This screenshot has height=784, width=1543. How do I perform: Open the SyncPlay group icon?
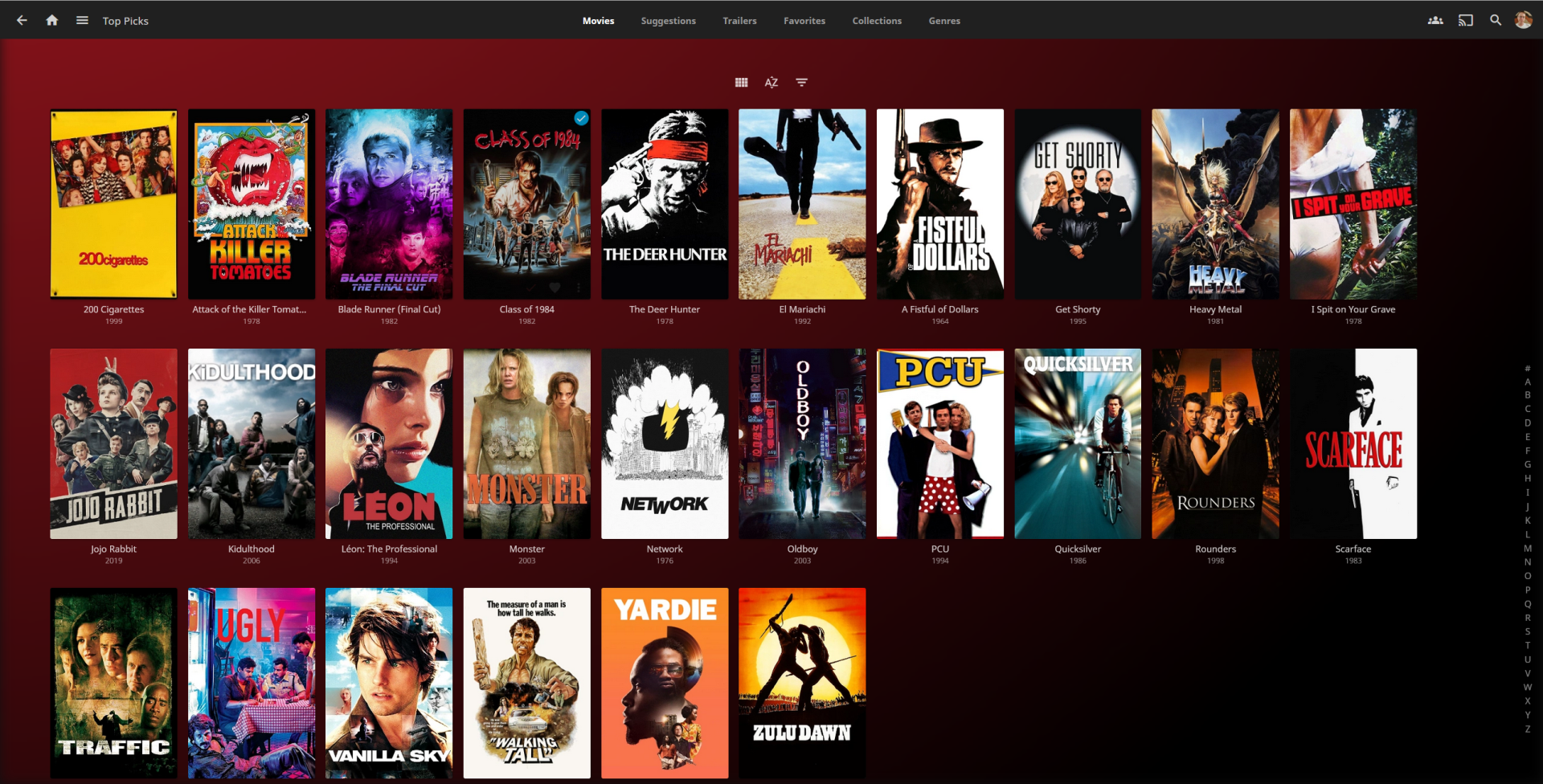[1435, 21]
